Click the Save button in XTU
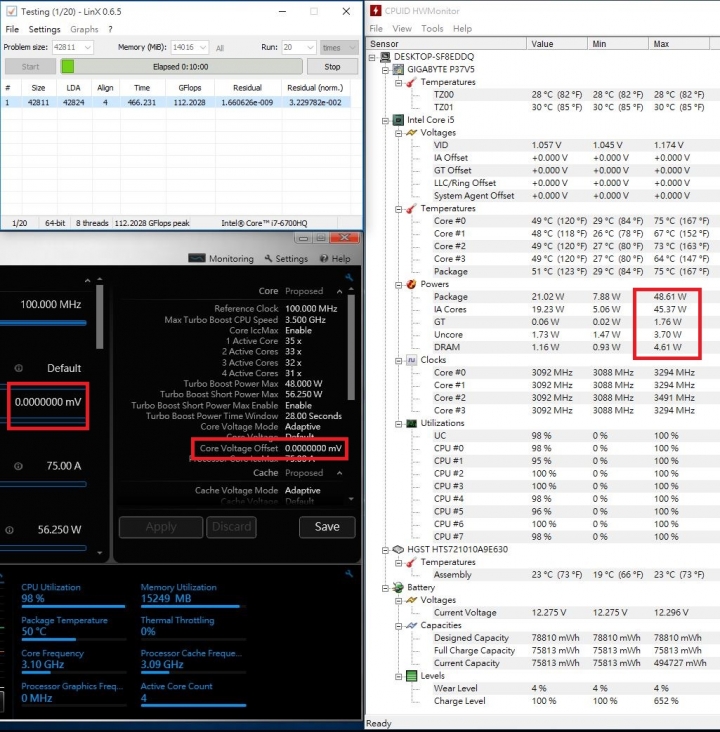Screen dimensions: 720x732 [327, 527]
